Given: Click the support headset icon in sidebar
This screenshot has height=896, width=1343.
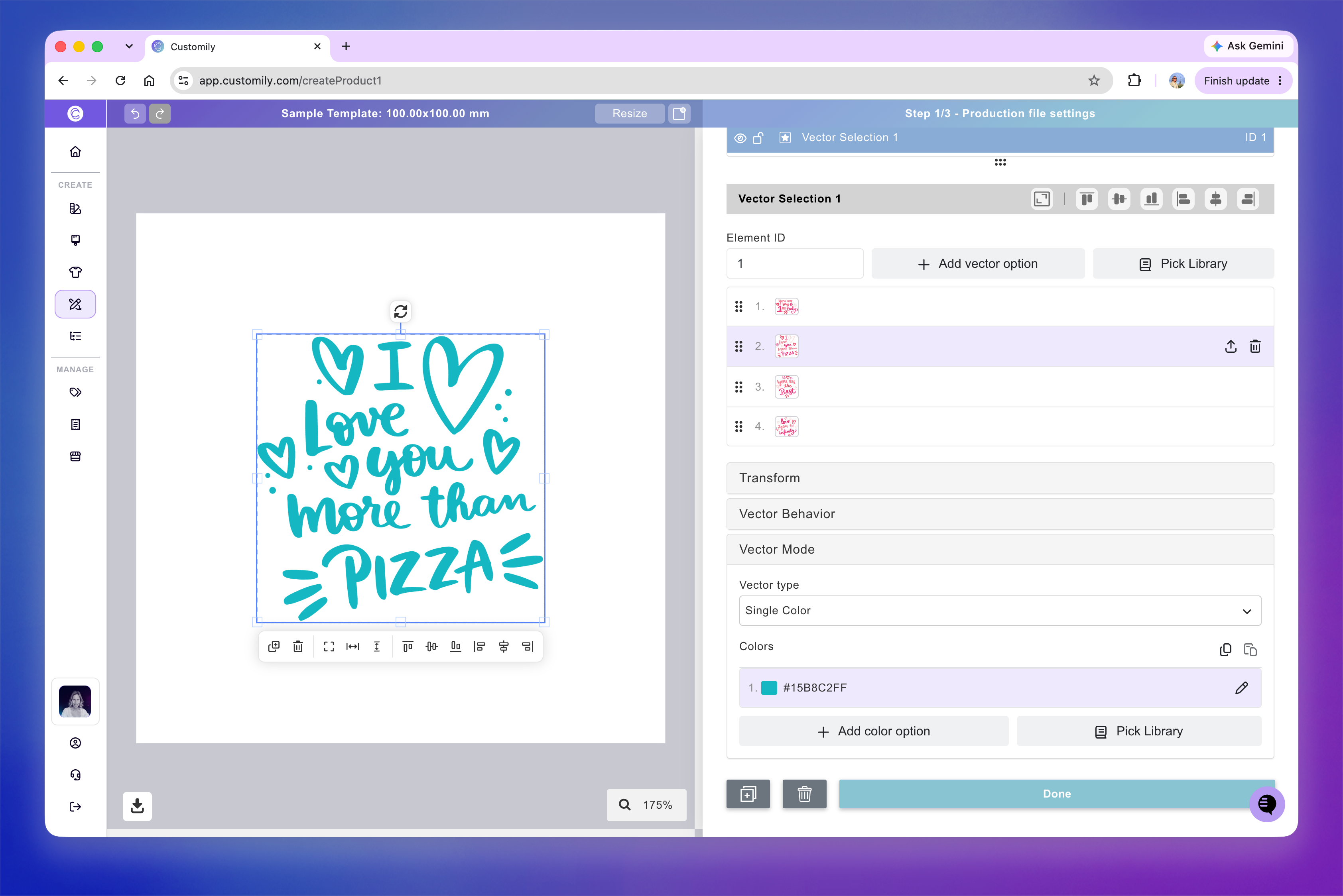Looking at the screenshot, I should click(x=75, y=775).
